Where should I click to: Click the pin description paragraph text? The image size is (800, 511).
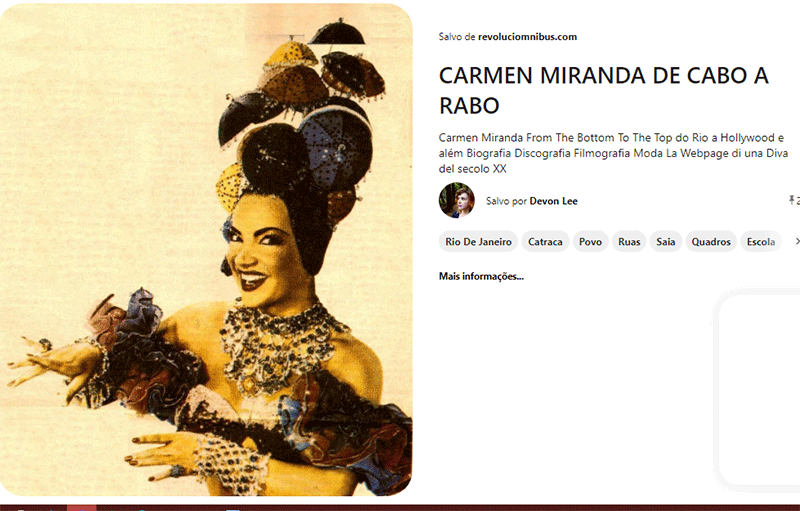(613, 153)
